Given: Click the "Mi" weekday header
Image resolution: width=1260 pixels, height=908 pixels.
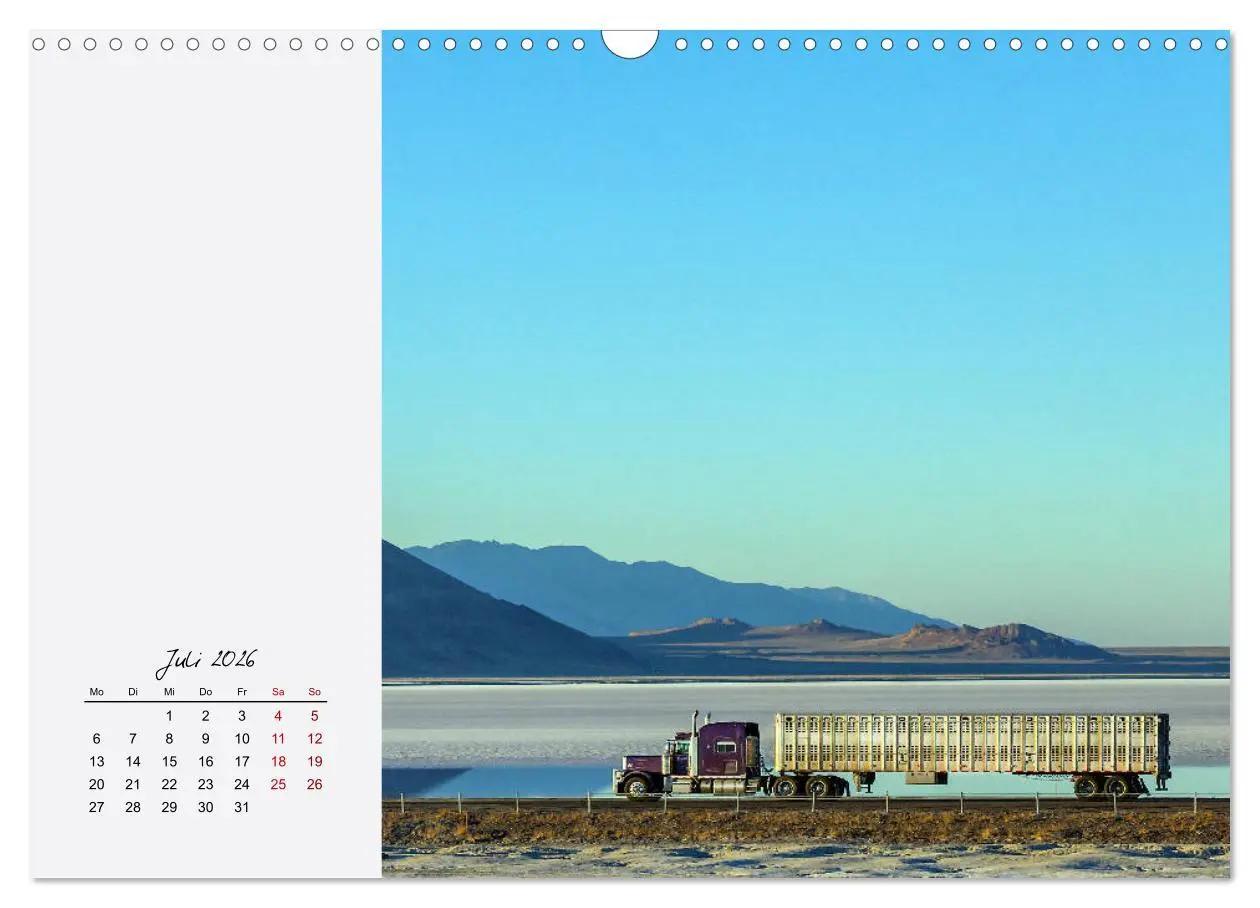Looking at the screenshot, I should click(x=169, y=692).
